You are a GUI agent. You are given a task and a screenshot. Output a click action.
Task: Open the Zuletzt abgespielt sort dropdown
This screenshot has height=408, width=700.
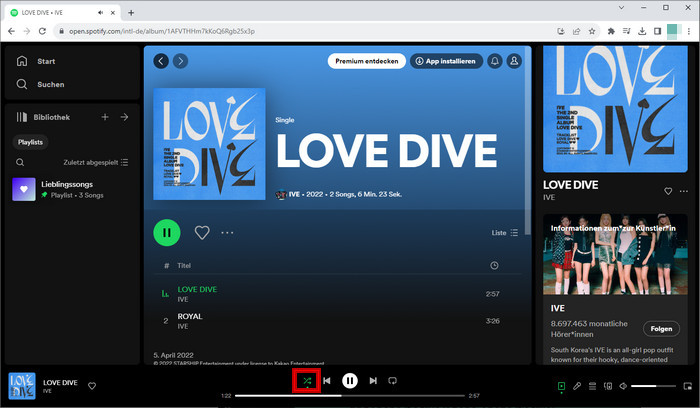click(96, 162)
